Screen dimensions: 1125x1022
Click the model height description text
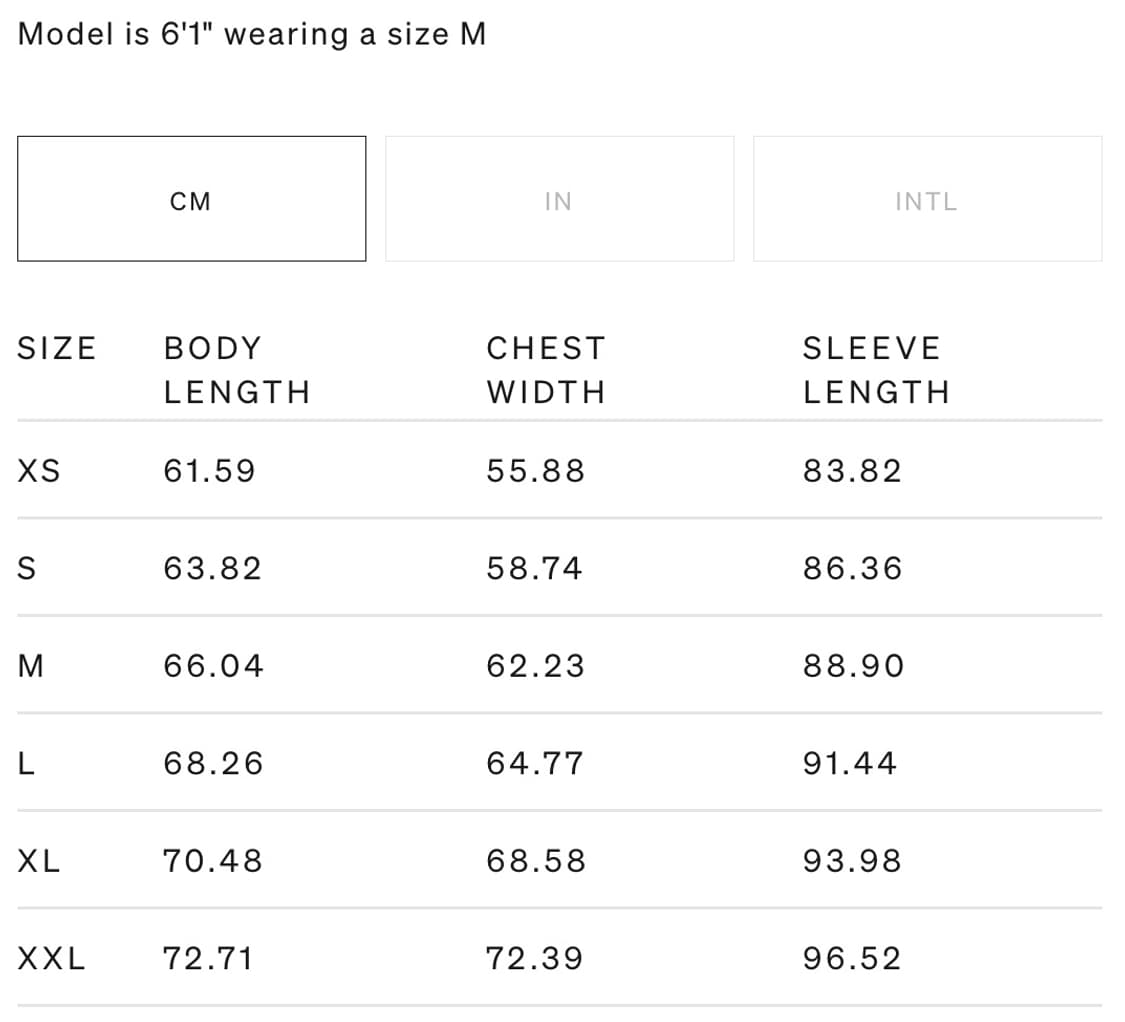click(252, 34)
